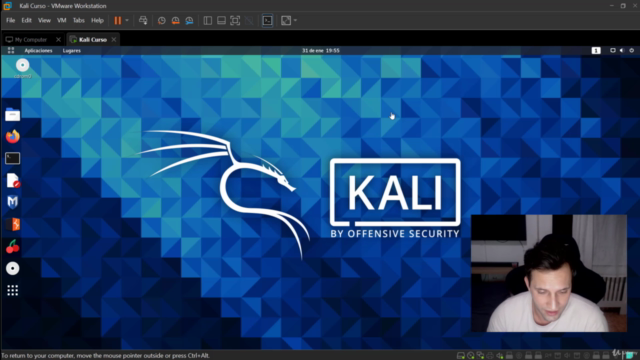The height and width of the screenshot is (360, 640).
Task: Launch Firefox from the dock
Action: [13, 136]
